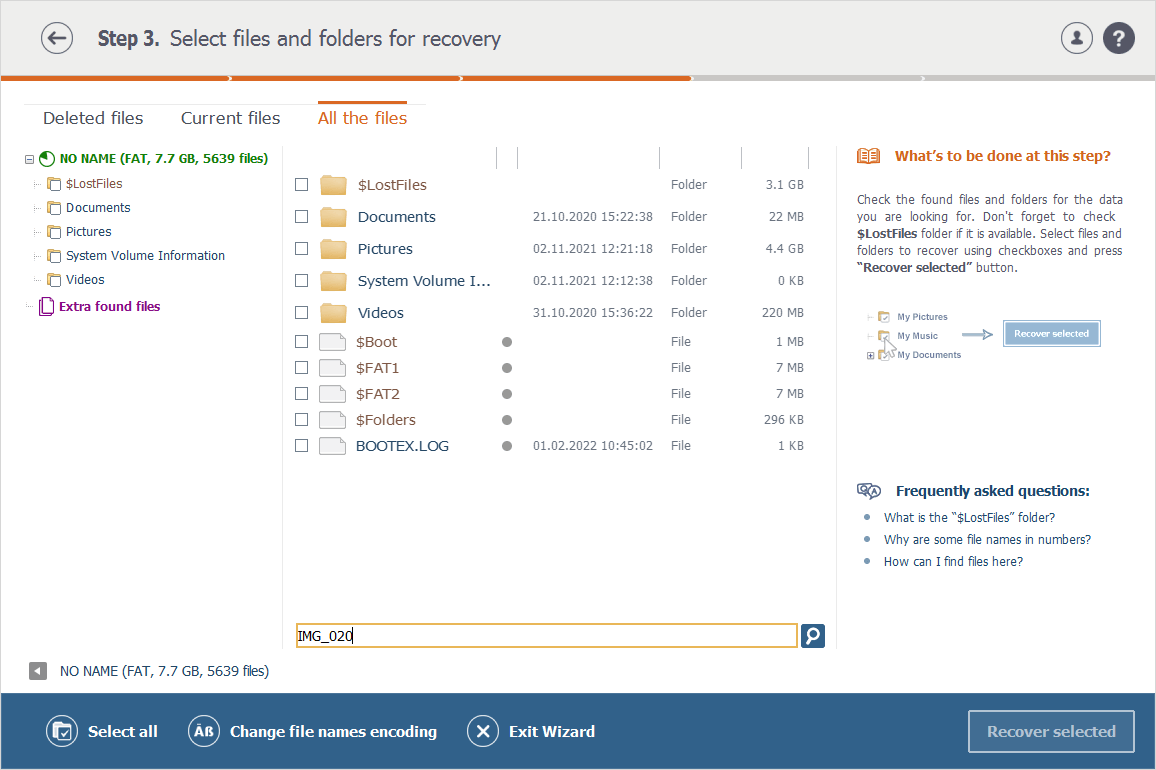
Task: Click the Pictures folder icon in list
Action: (x=333, y=249)
